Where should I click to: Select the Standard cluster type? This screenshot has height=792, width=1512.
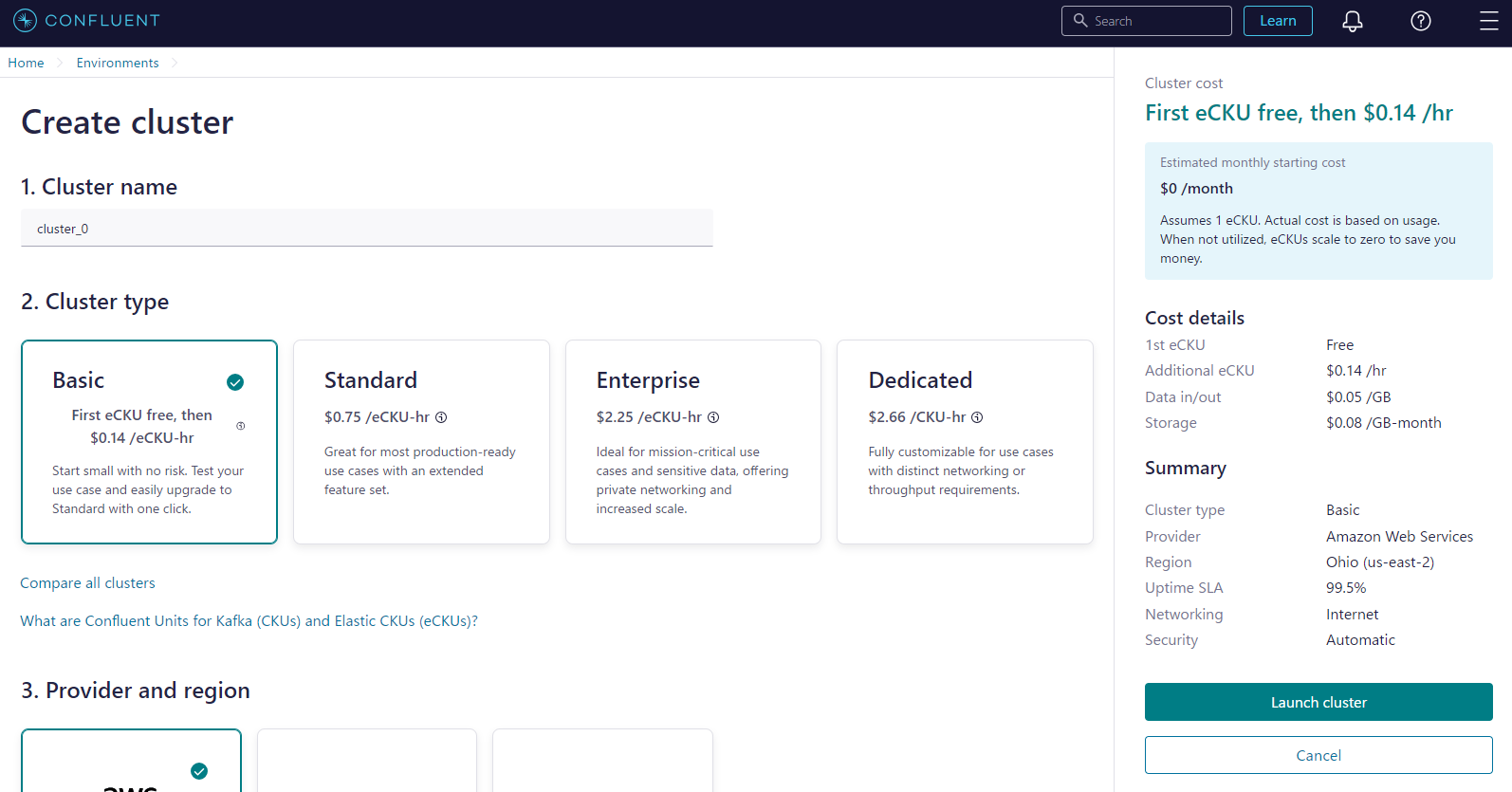pyautogui.click(x=421, y=442)
